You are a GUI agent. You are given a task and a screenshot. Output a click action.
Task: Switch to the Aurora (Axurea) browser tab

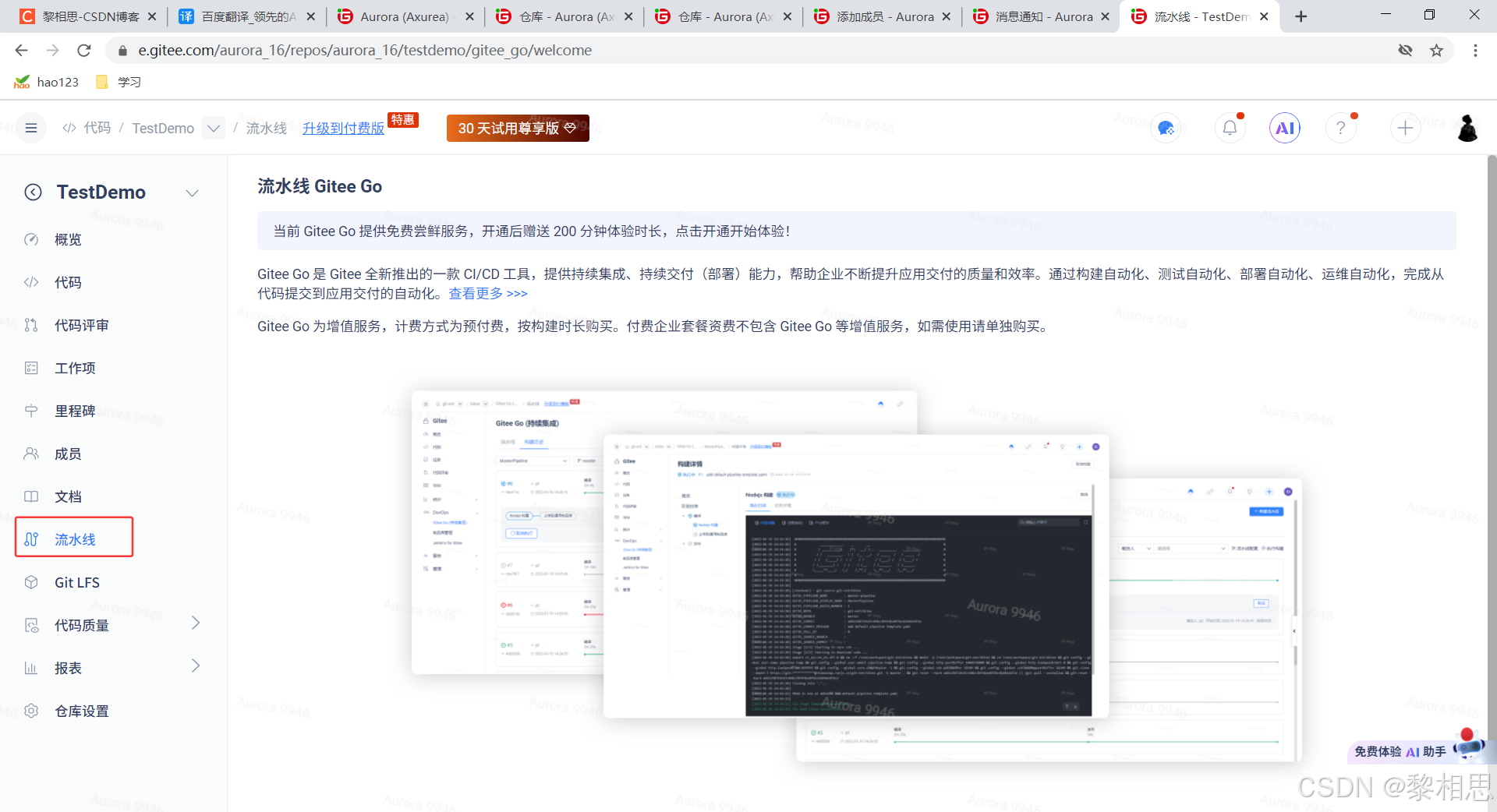point(405,16)
